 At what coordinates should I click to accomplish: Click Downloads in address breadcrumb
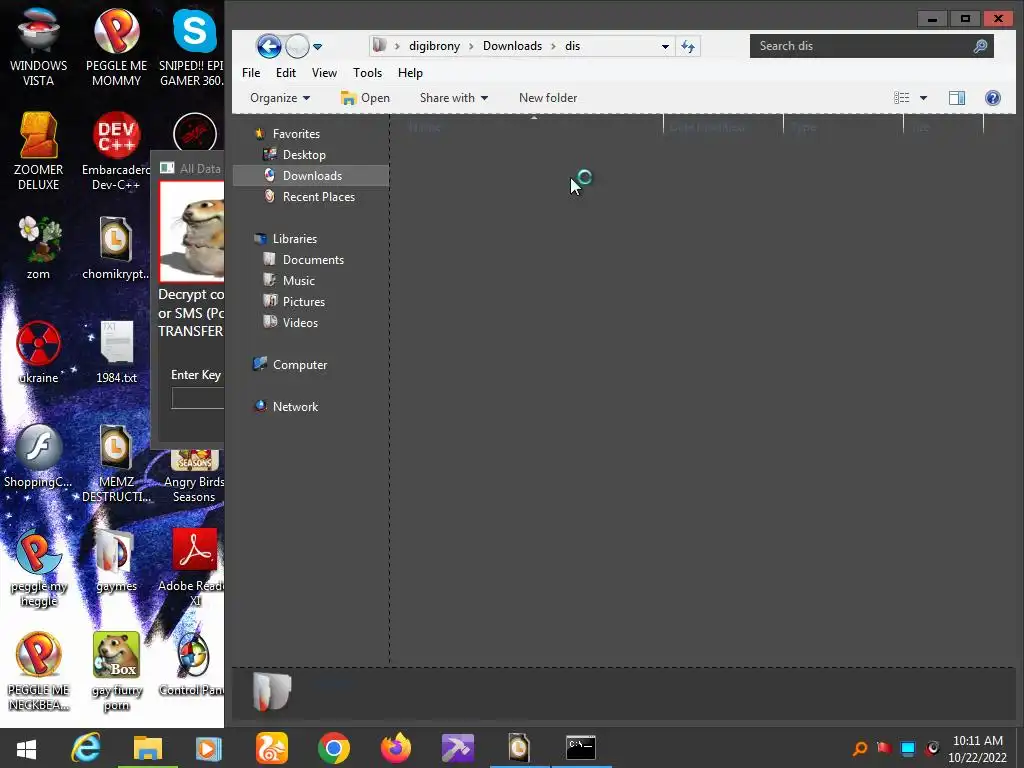pos(512,46)
